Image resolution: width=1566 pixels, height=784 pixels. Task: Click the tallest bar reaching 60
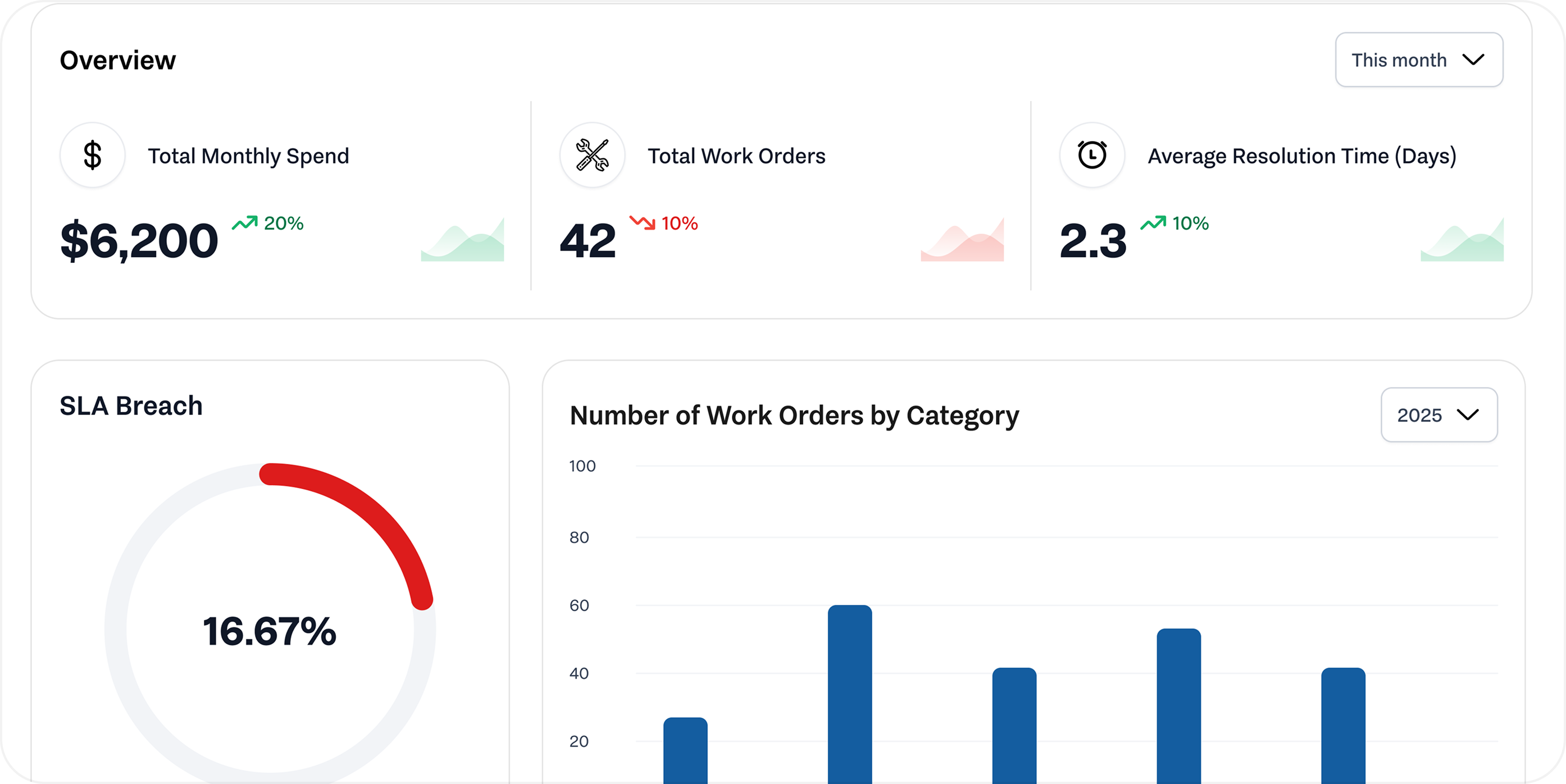click(x=850, y=694)
